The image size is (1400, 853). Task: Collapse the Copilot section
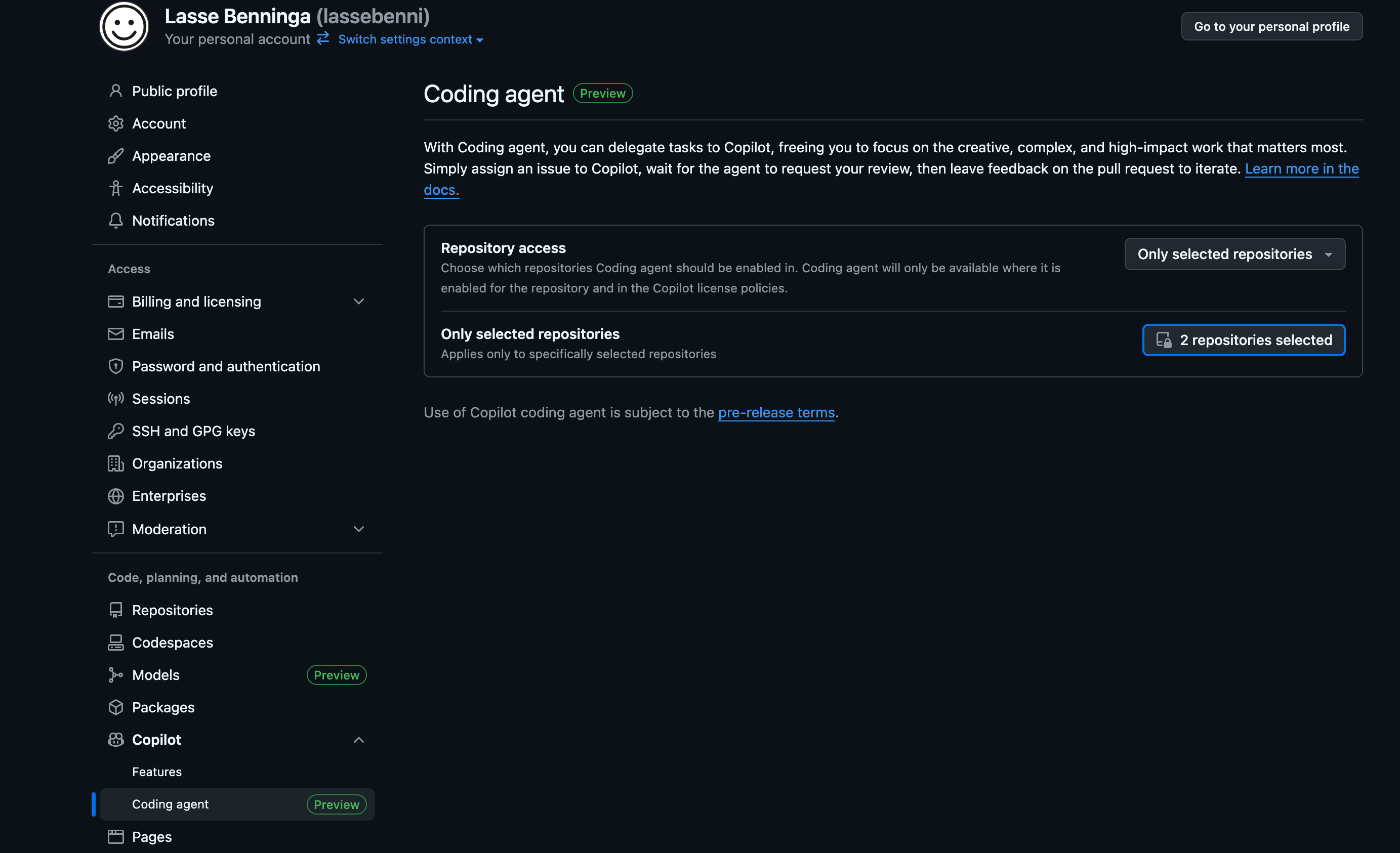point(359,740)
